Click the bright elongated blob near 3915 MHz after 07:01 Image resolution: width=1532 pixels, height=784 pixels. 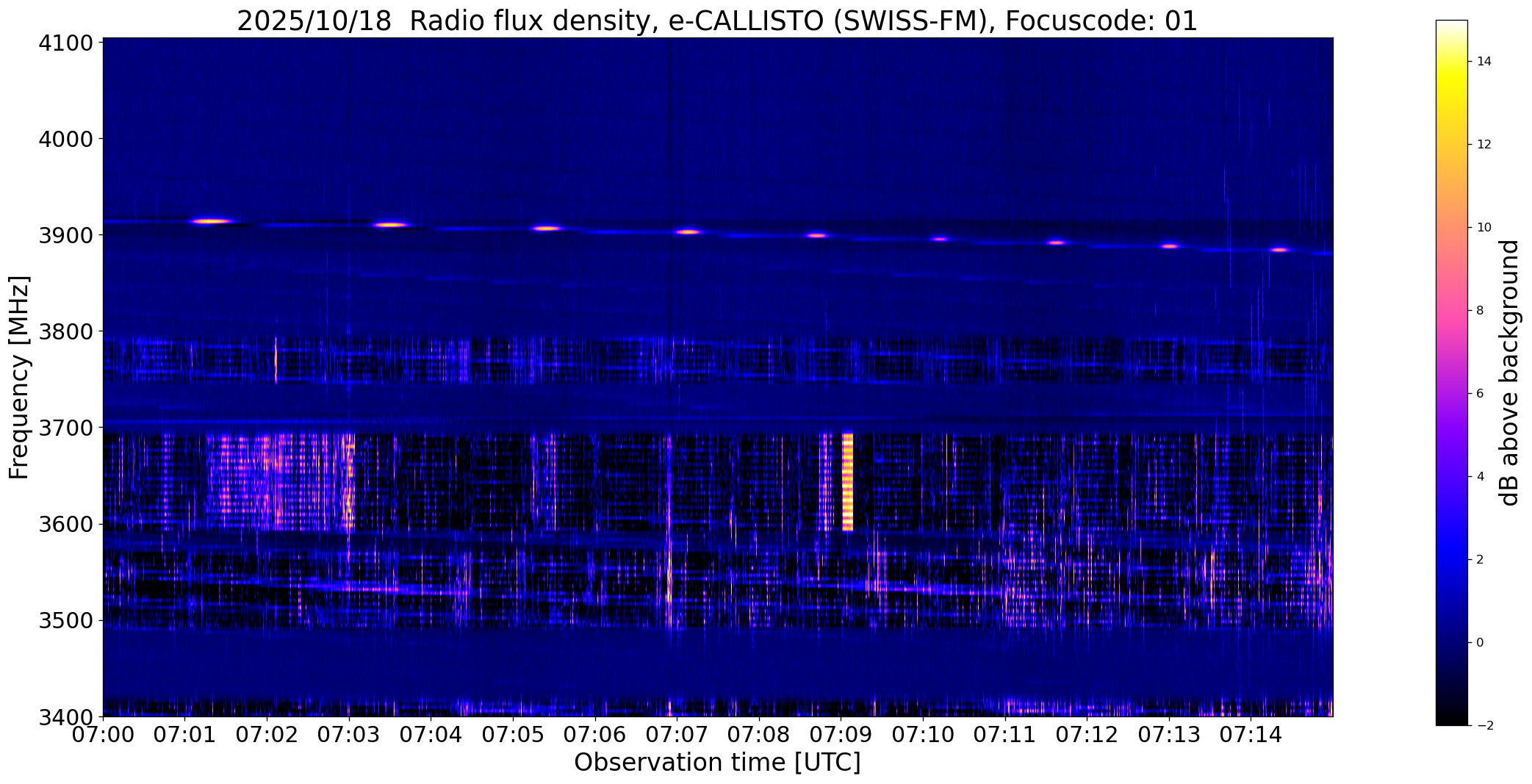click(211, 221)
